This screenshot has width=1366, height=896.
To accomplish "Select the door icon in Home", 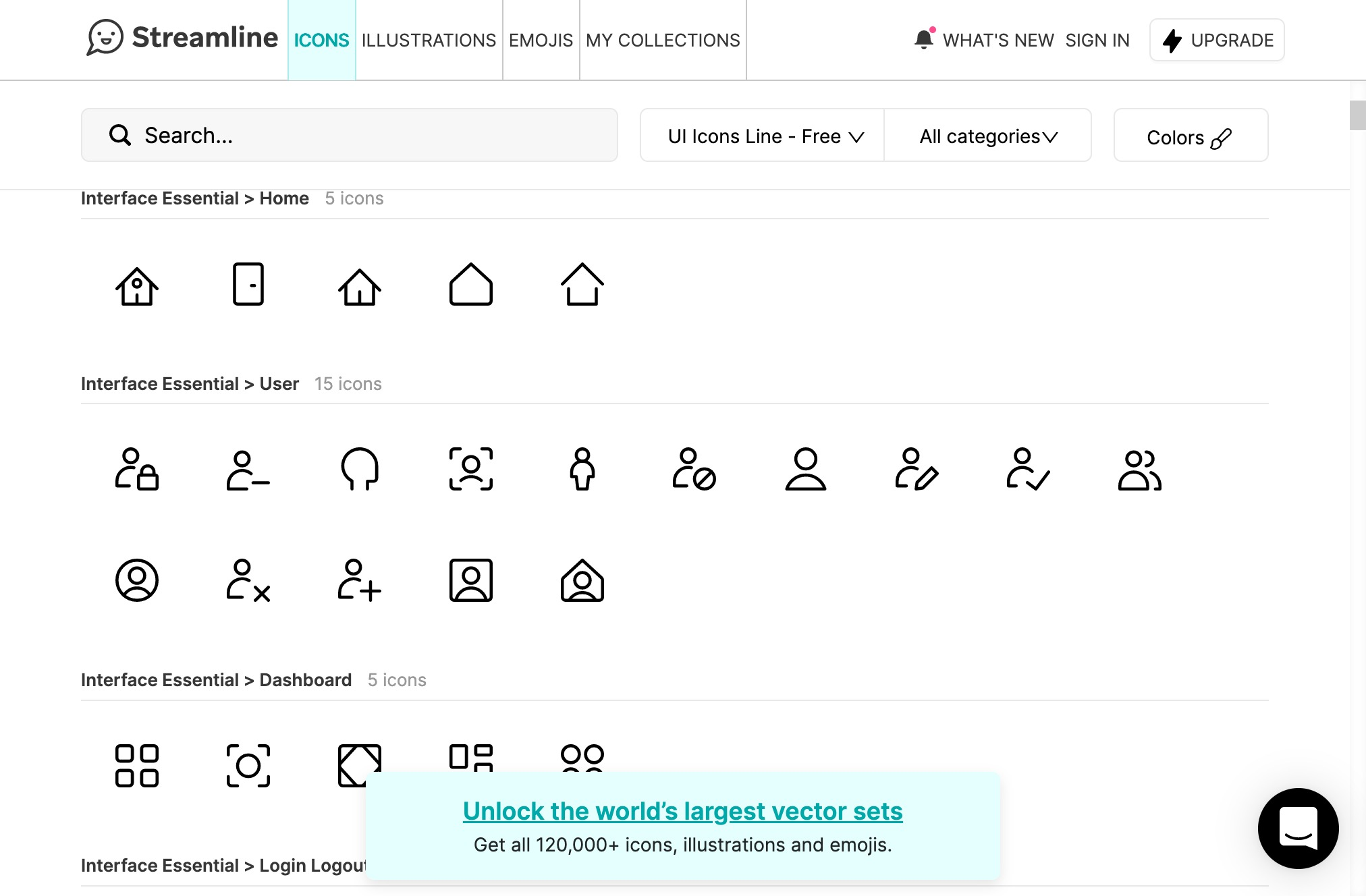I will (248, 284).
